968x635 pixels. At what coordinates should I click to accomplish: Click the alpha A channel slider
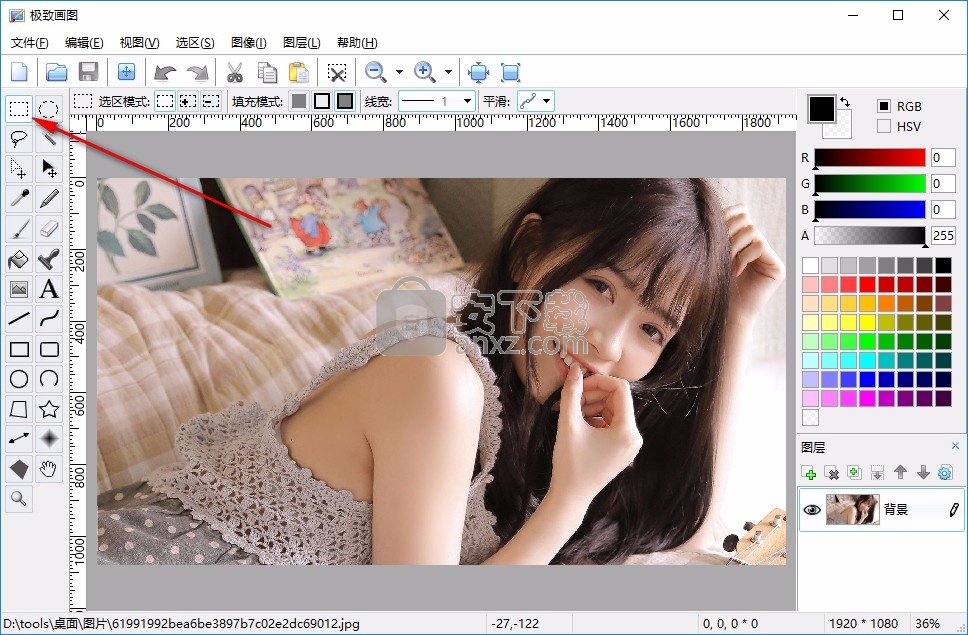coord(870,236)
